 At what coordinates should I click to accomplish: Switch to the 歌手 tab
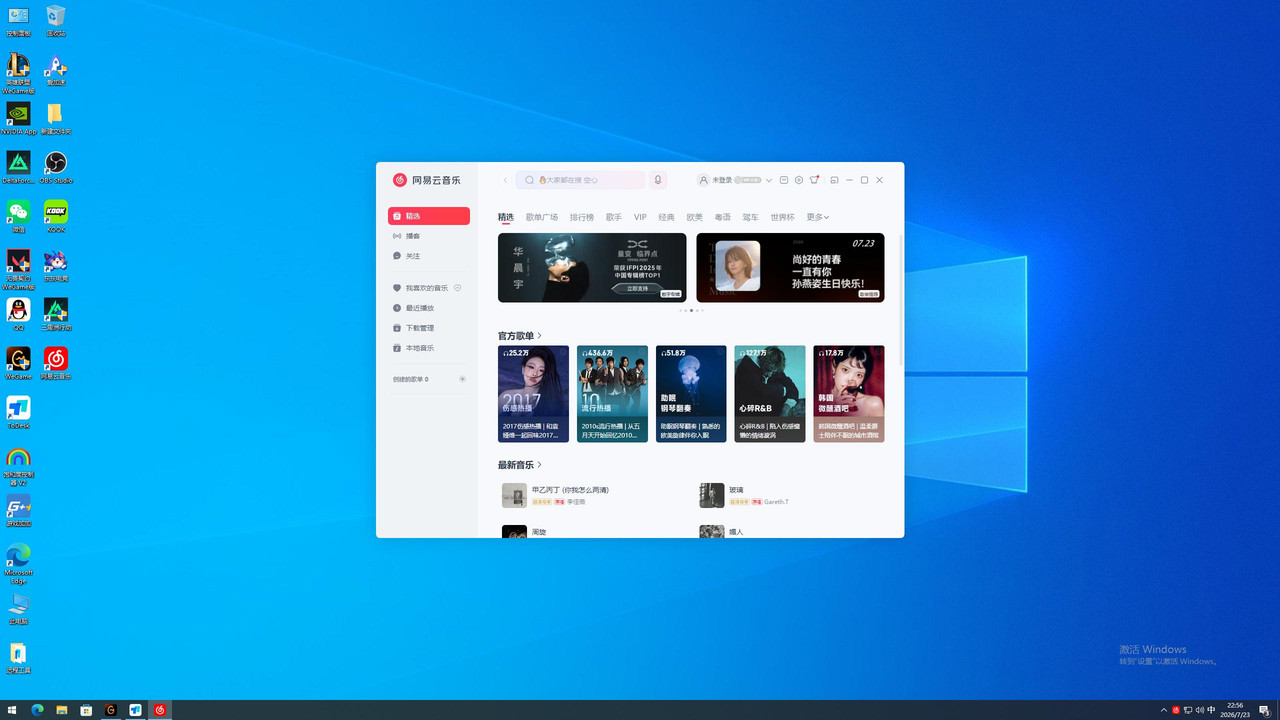614,217
